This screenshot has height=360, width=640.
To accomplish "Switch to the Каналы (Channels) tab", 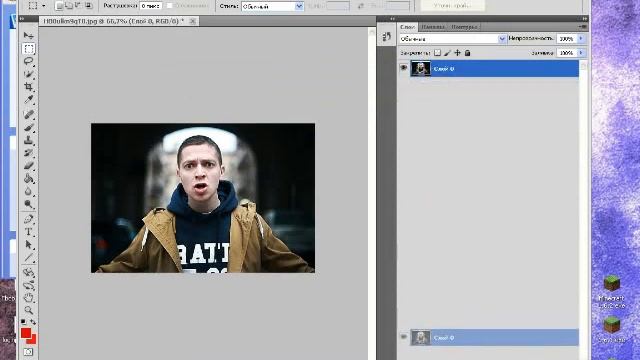I will coord(433,27).
